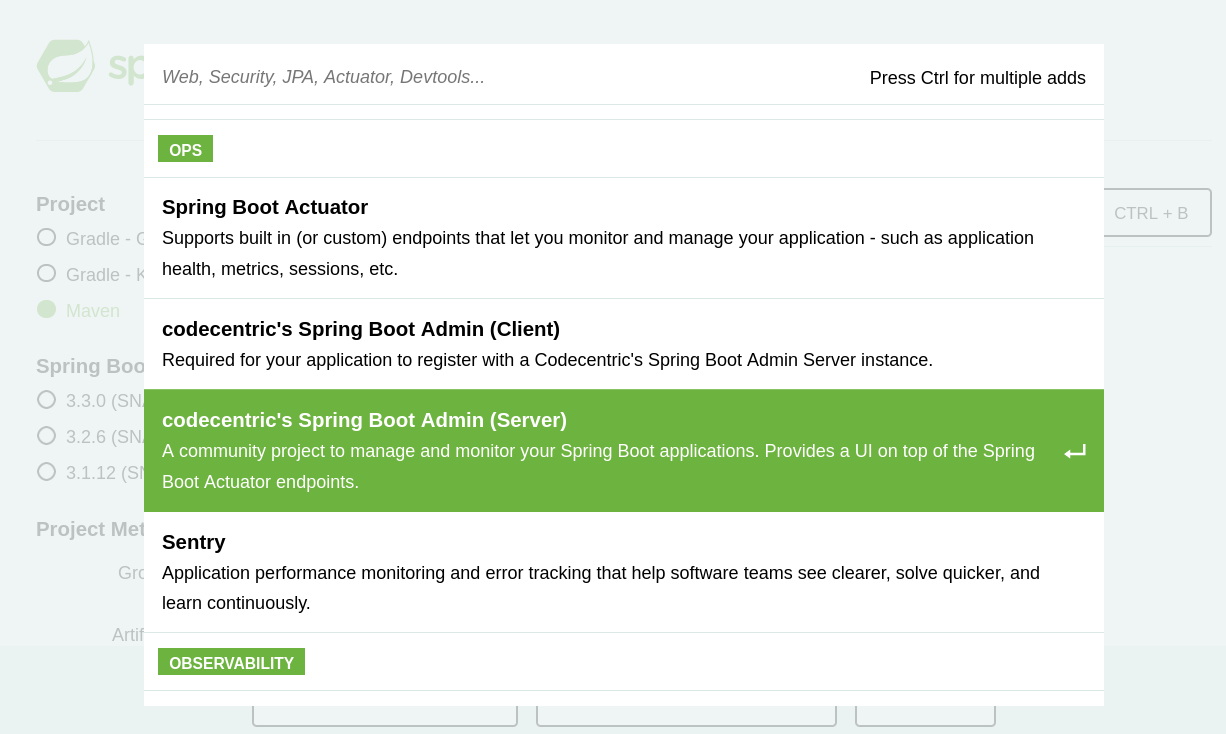
Task: Click the Project section heading
Action: (x=70, y=204)
